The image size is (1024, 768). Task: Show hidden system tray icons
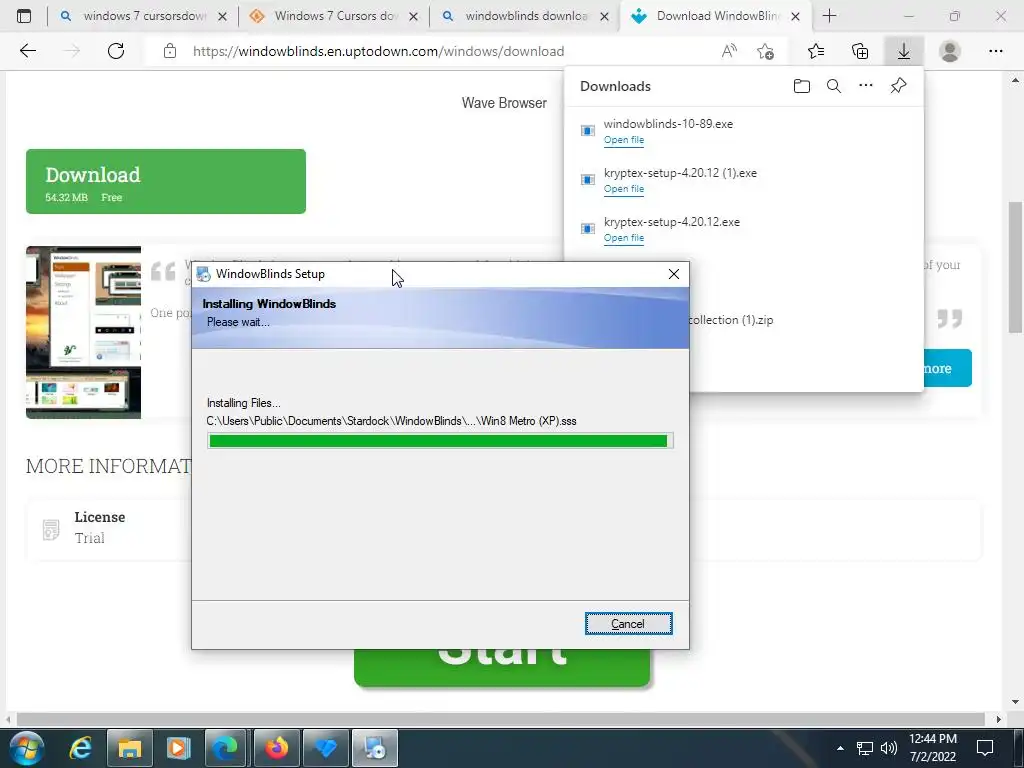pos(840,748)
